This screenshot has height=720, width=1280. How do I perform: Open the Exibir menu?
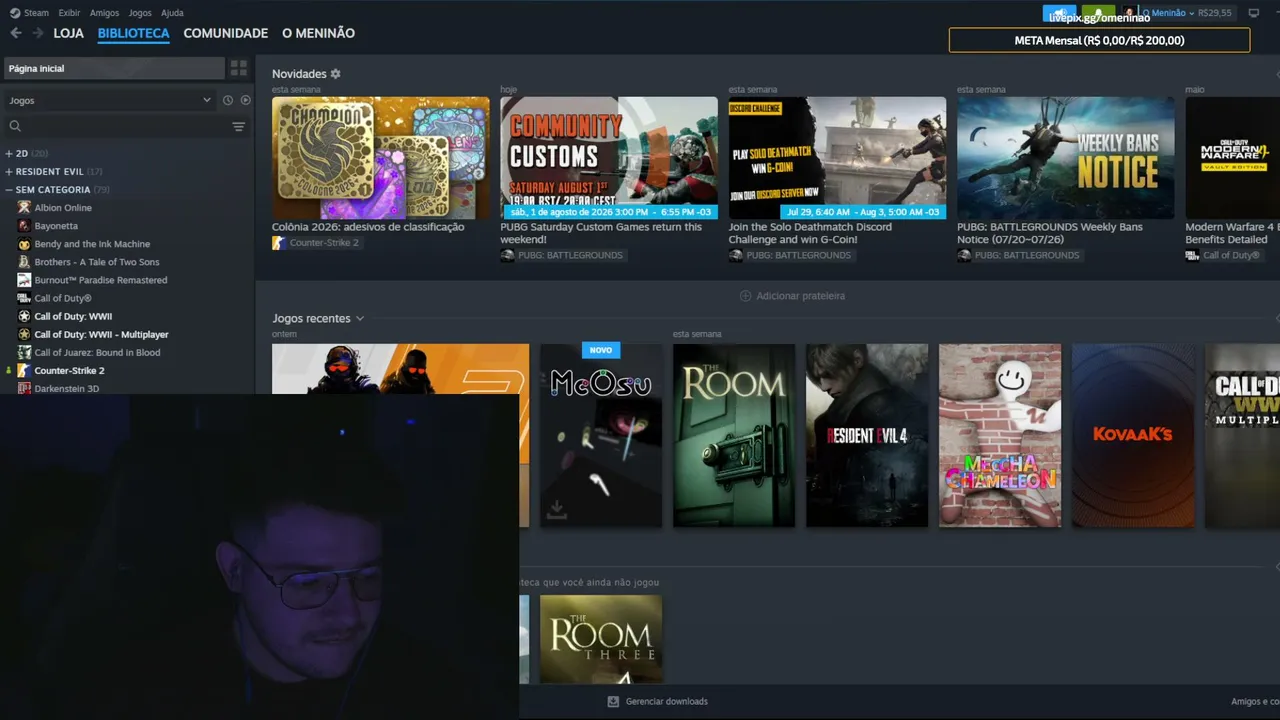69,13
